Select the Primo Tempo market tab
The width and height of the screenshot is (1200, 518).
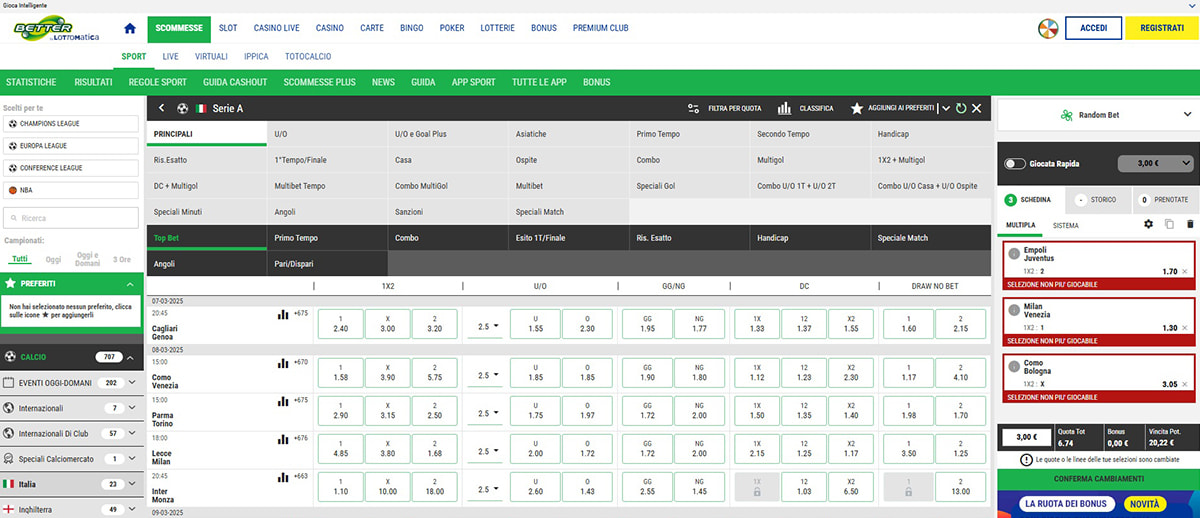coord(691,133)
